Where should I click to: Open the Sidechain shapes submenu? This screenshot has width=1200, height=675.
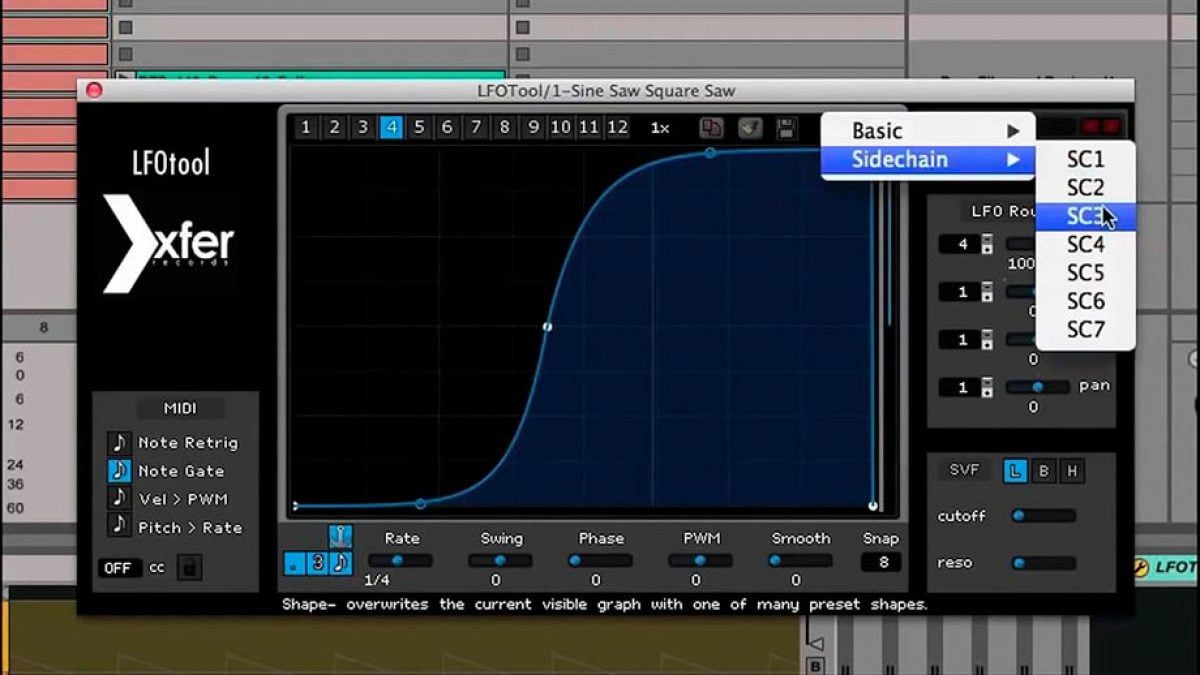tap(928, 159)
